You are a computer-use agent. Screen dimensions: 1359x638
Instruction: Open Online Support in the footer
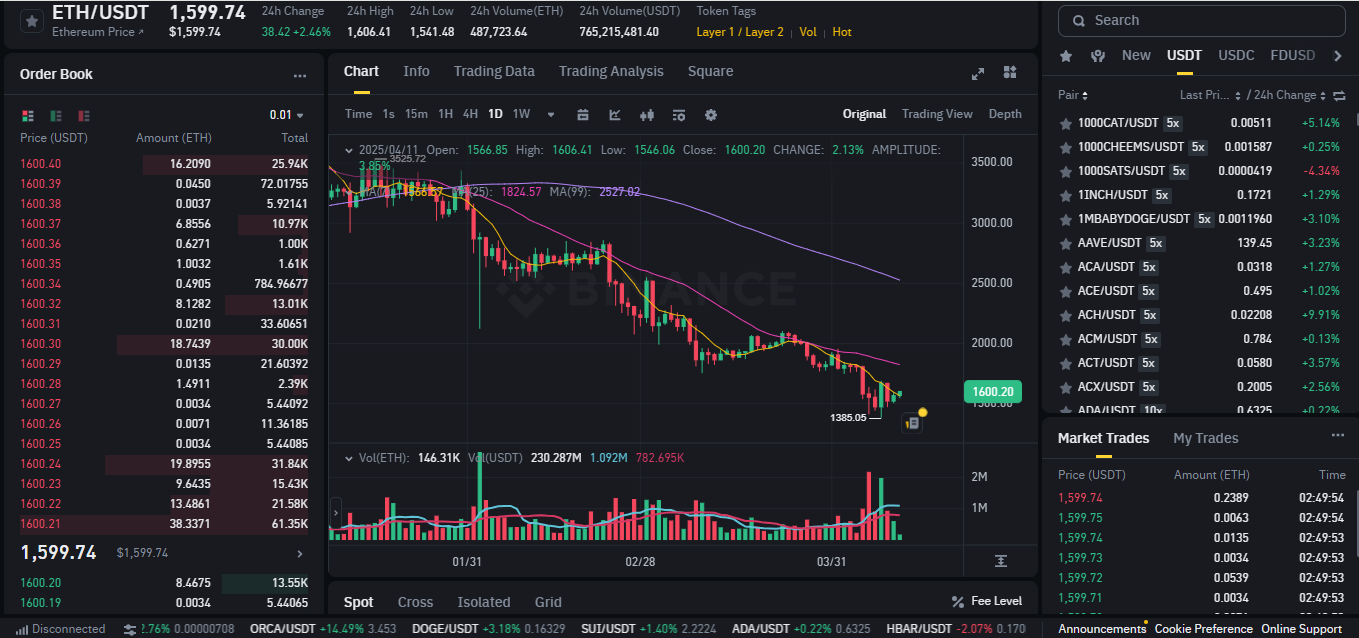pyautogui.click(x=1301, y=629)
